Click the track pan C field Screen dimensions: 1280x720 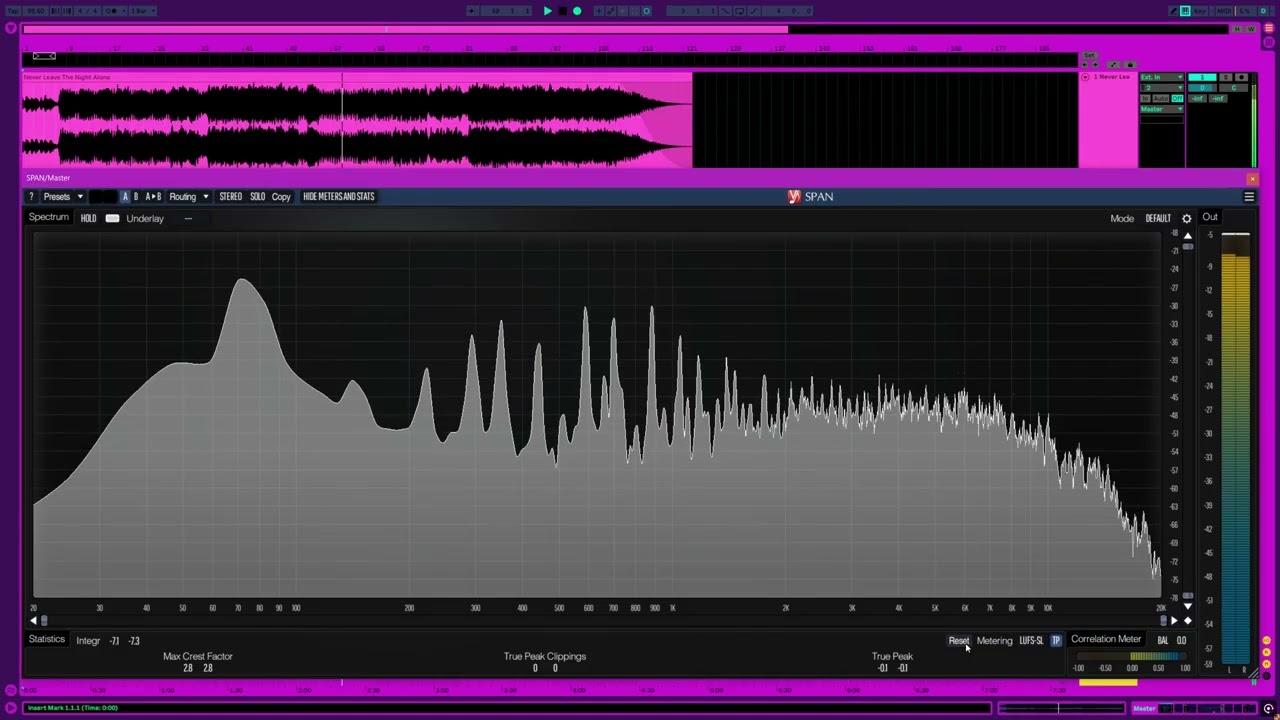[x=1233, y=88]
